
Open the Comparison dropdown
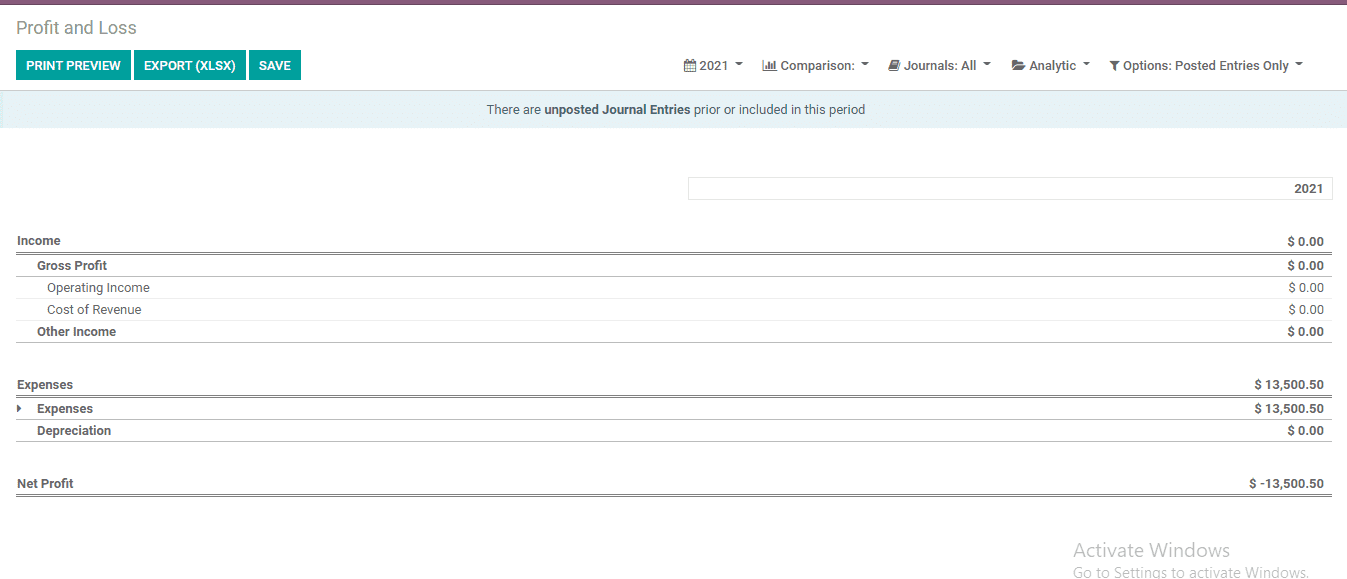pyautogui.click(x=816, y=65)
